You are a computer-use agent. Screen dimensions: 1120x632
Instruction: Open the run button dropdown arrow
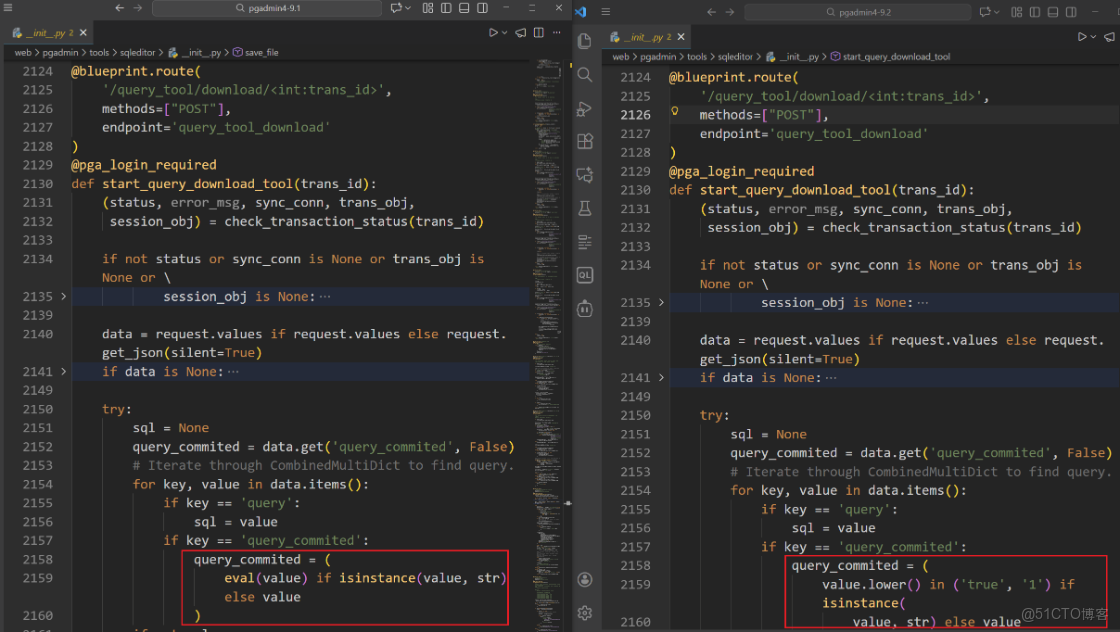[504, 32]
